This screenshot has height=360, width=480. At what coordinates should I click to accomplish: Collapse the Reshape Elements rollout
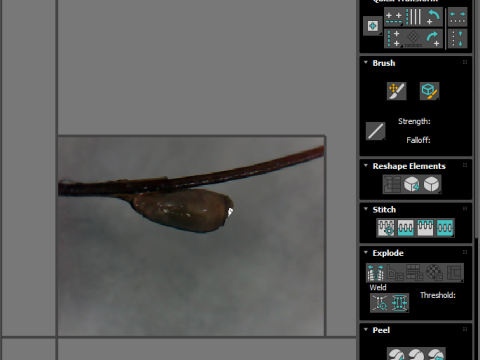pyautogui.click(x=366, y=166)
